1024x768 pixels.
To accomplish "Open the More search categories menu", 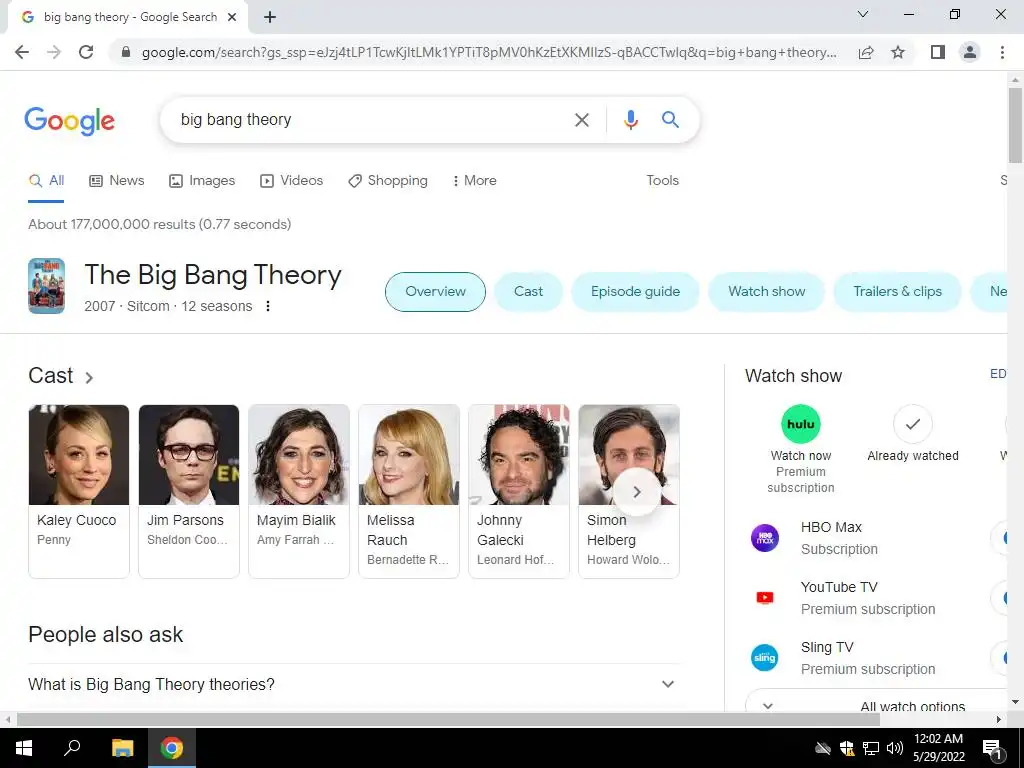I will click(475, 181).
